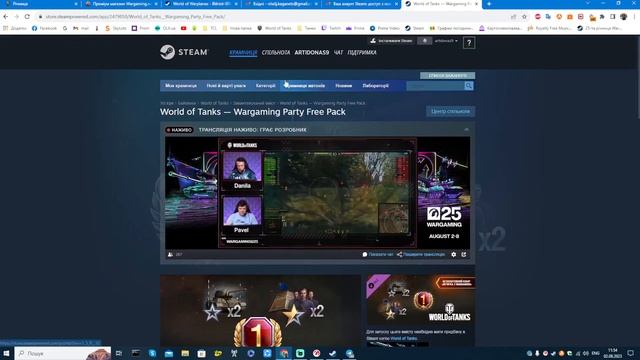Open the КРАМНИЦЯ store menu
Screen dimensions: 640x360
click(x=243, y=53)
